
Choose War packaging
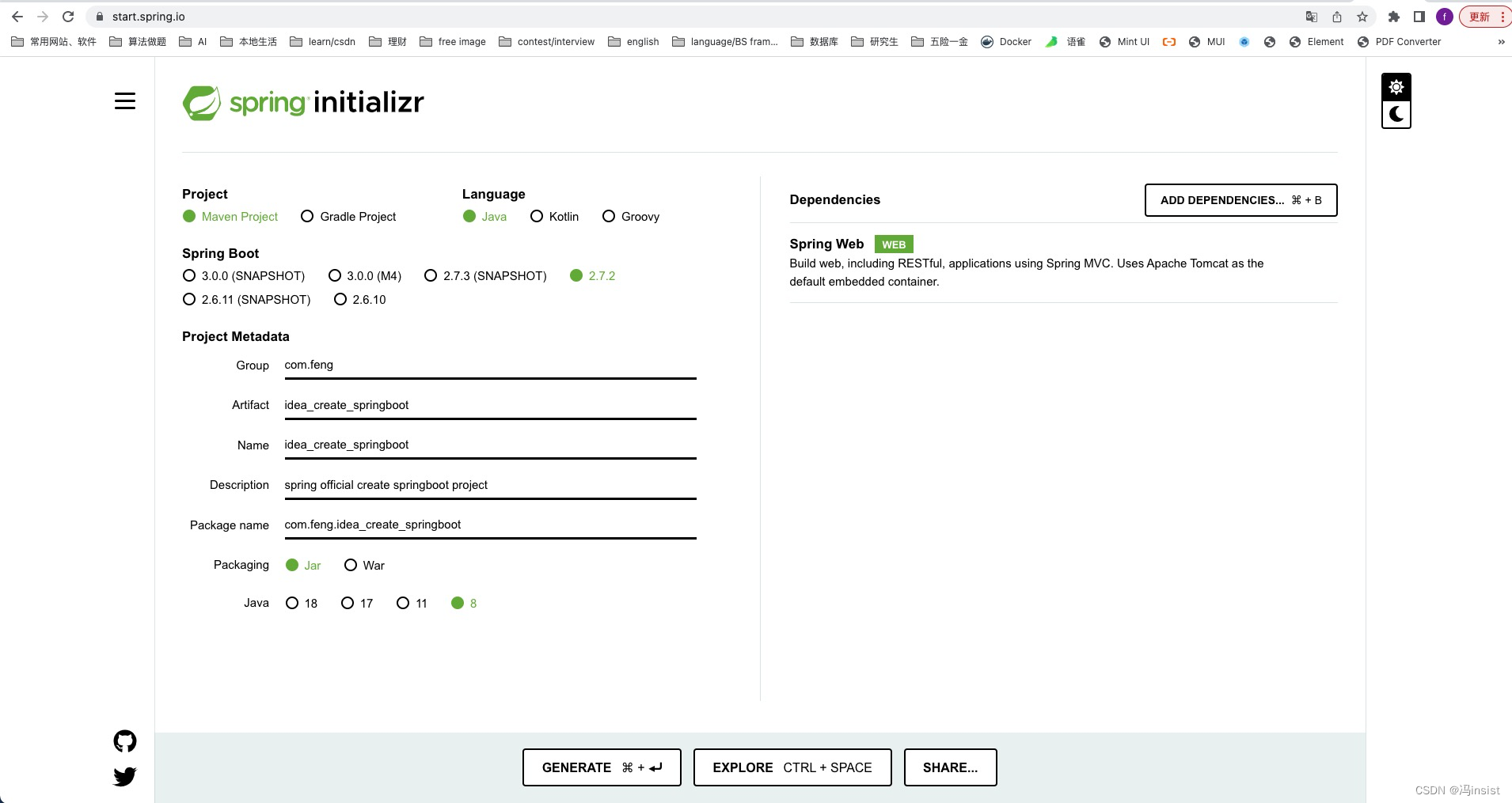[x=364, y=566]
